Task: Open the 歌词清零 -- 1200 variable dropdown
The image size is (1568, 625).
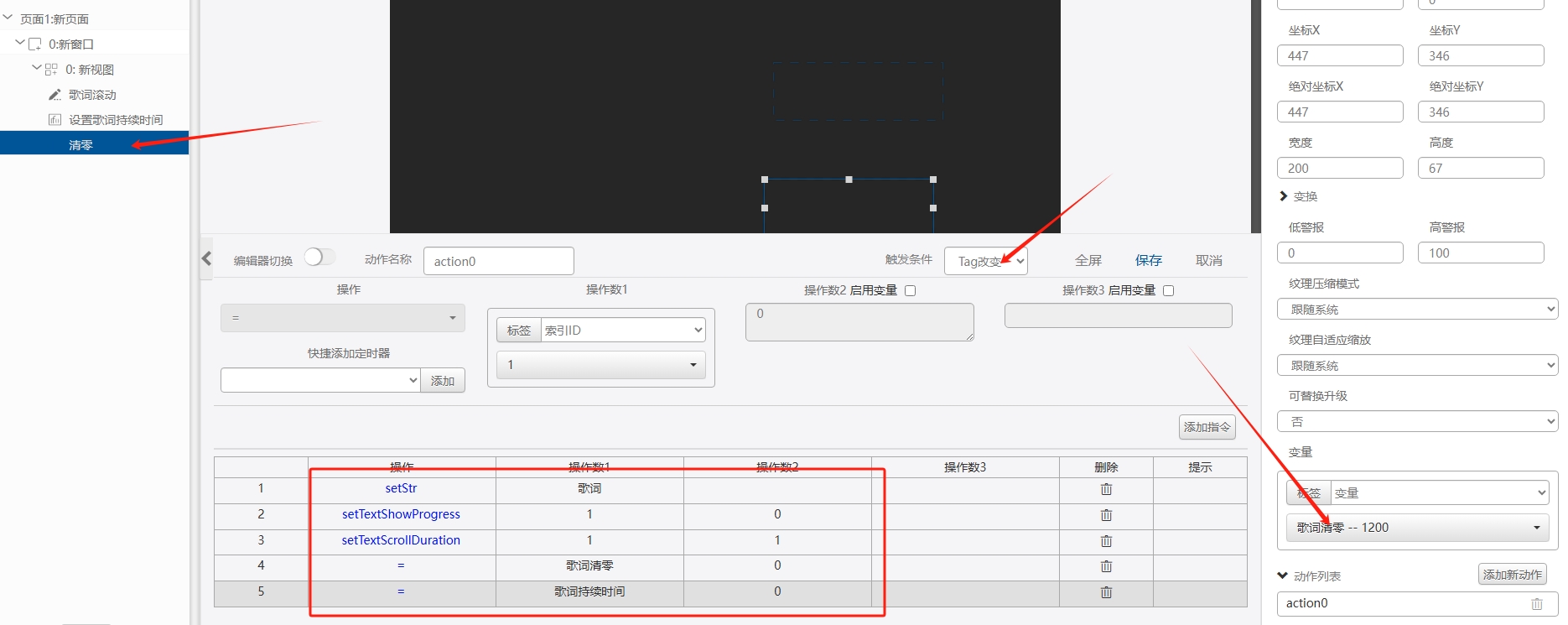Action: click(1417, 528)
